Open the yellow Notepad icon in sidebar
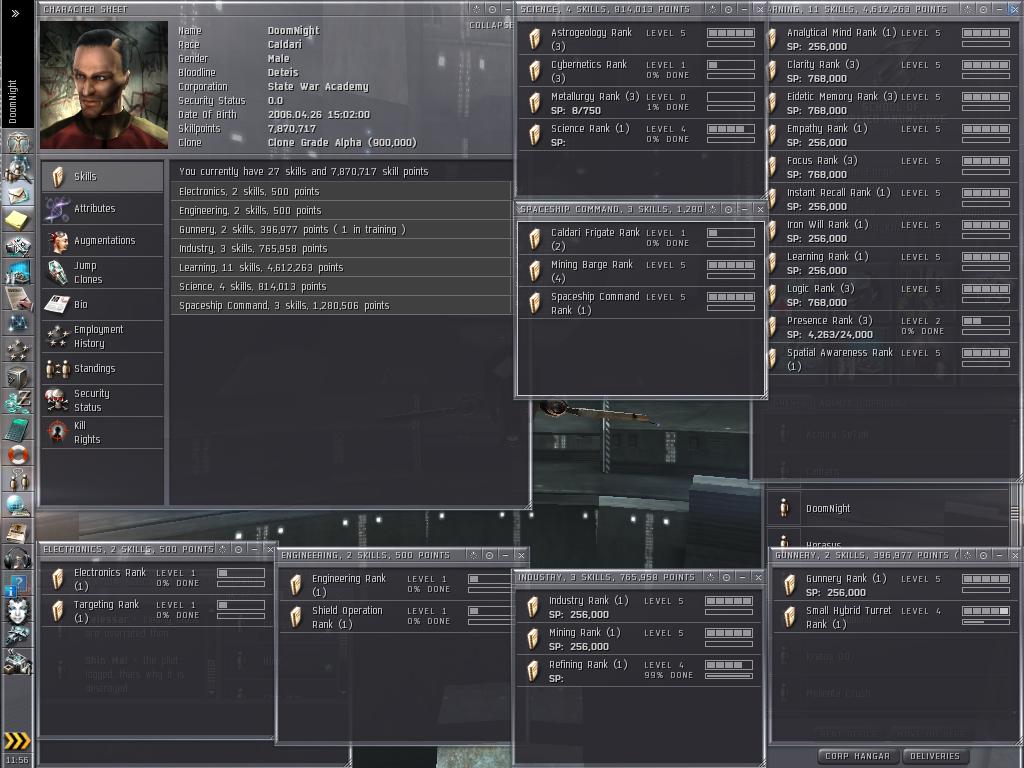The image size is (1024, 768). (17, 220)
